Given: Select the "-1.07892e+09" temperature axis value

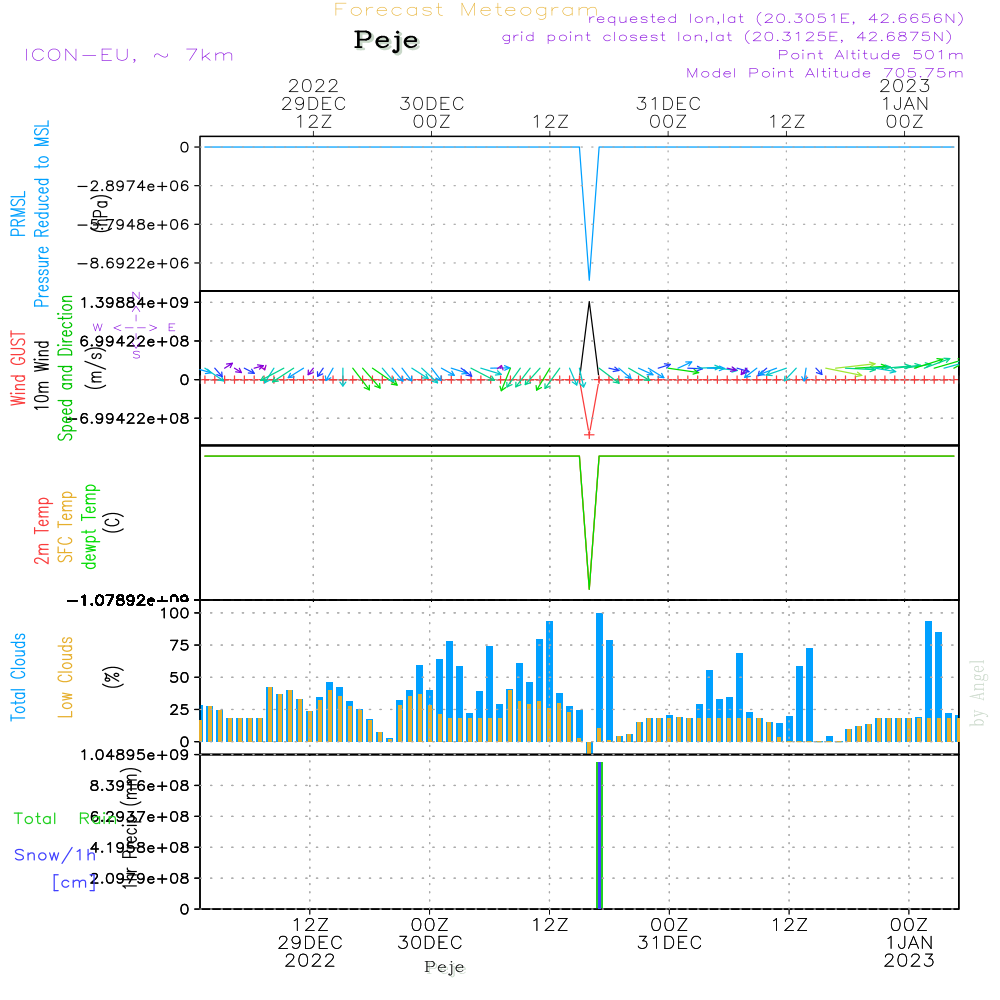Looking at the screenshot, I should [x=128, y=599].
